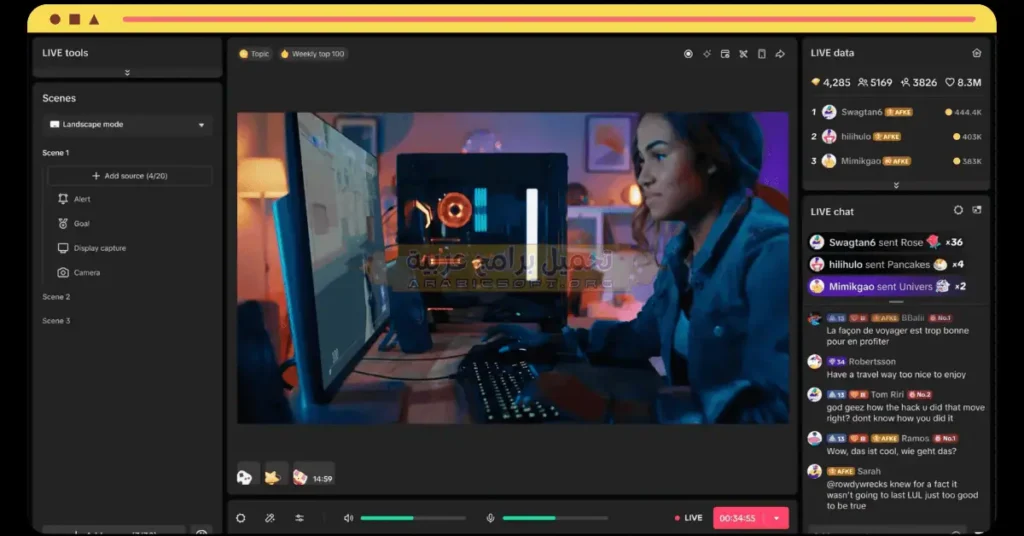Screen dimensions: 1024x536
Task: Click the schedule calendar icon above preview
Action: [x=725, y=54]
